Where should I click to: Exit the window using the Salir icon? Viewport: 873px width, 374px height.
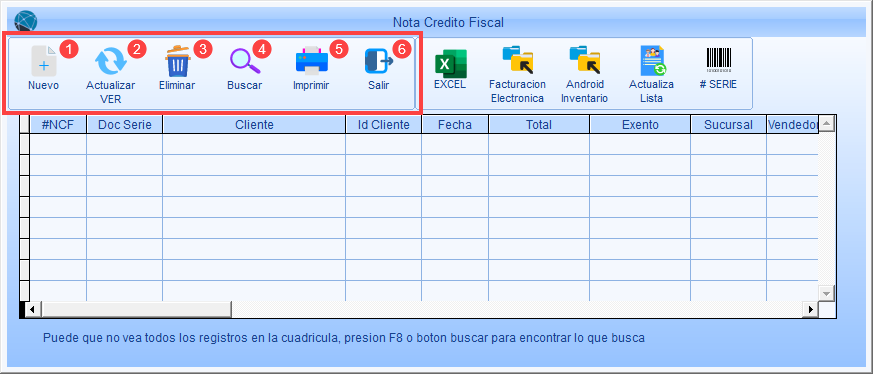pyautogui.click(x=379, y=61)
